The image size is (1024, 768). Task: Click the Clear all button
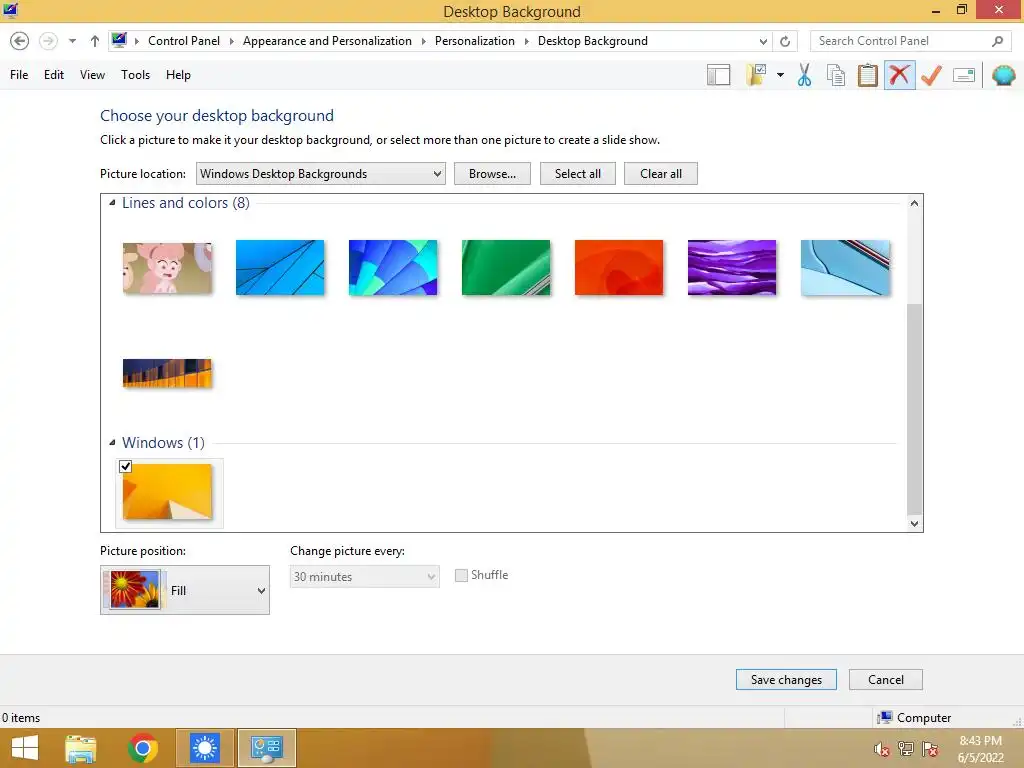[661, 174]
